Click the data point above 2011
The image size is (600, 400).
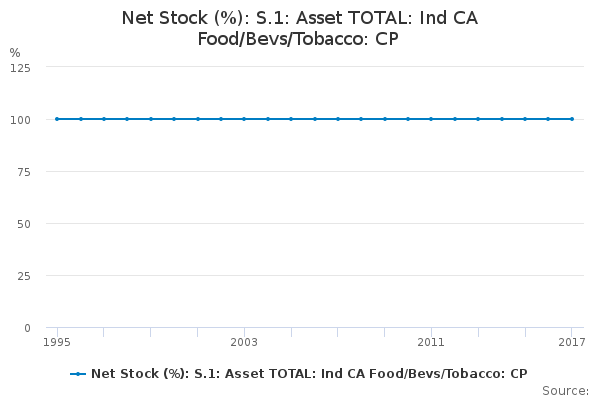pos(431,119)
